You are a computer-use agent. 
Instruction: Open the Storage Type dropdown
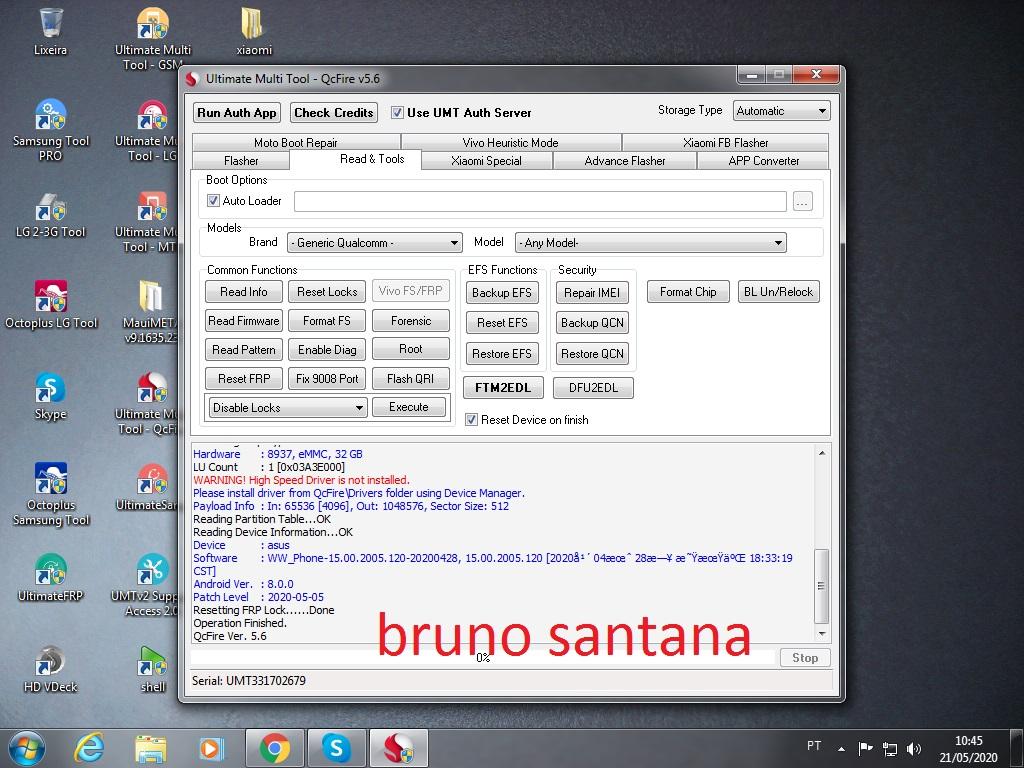(x=781, y=111)
